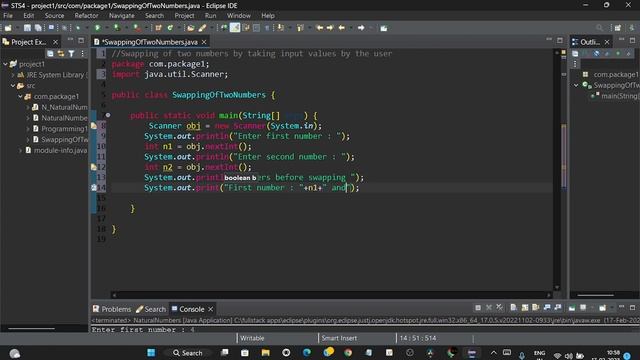Select Programming1 file in Project Explorer
This screenshot has height=360, width=640.
point(60,129)
